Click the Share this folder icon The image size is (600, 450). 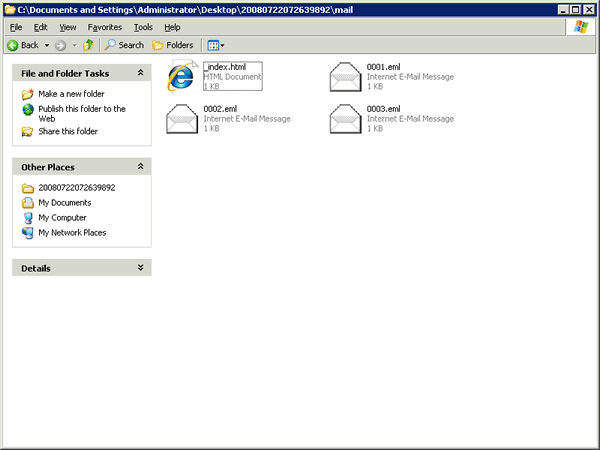[27, 132]
